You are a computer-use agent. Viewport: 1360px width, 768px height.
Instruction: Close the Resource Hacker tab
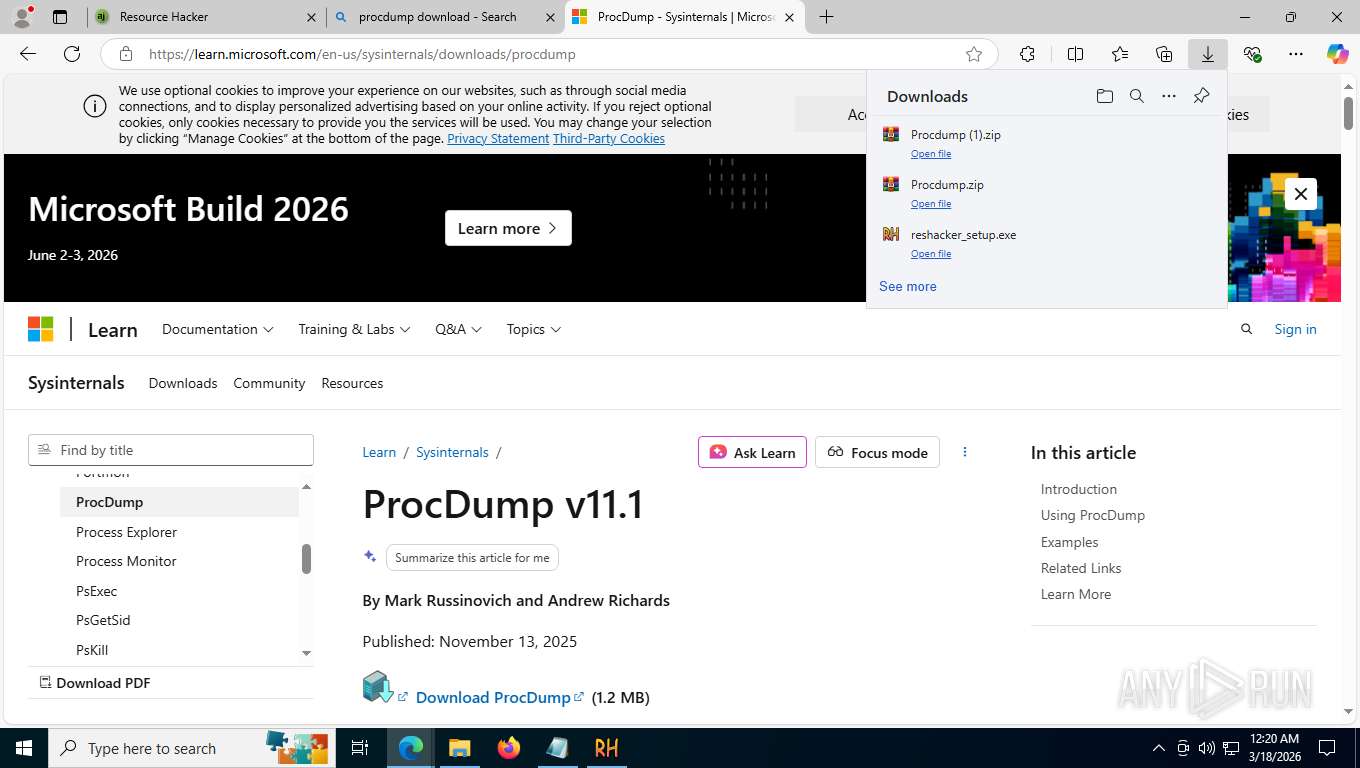pos(311,17)
